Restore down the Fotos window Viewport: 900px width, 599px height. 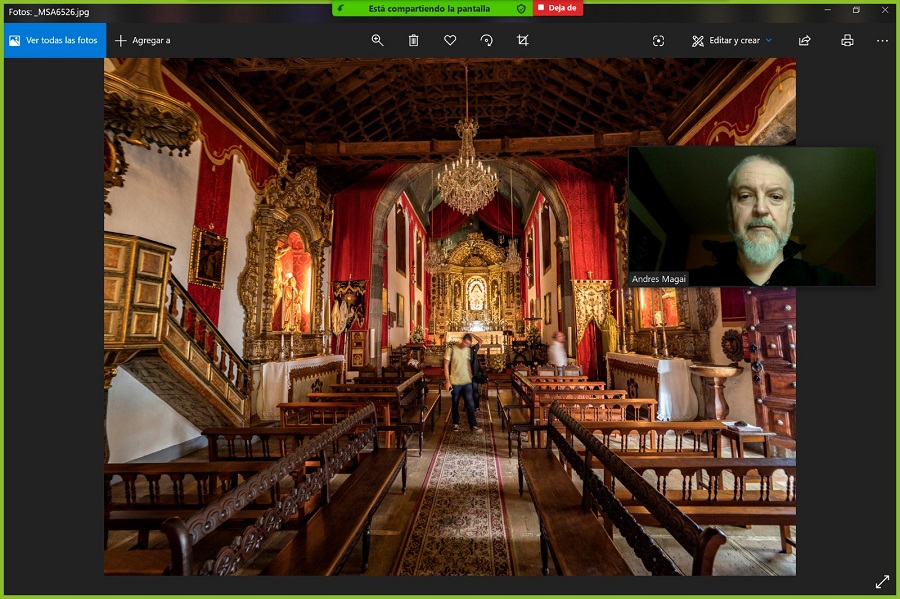(x=856, y=10)
